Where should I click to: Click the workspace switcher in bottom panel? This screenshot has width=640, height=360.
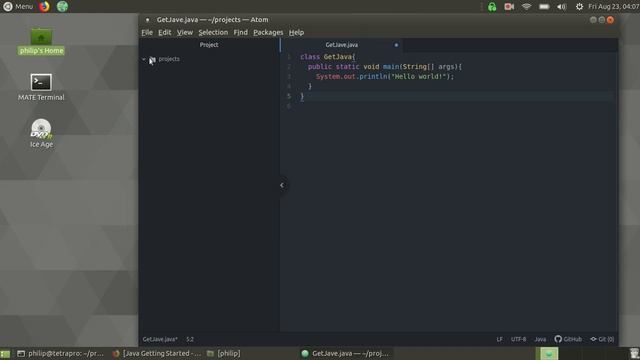pos(549,353)
